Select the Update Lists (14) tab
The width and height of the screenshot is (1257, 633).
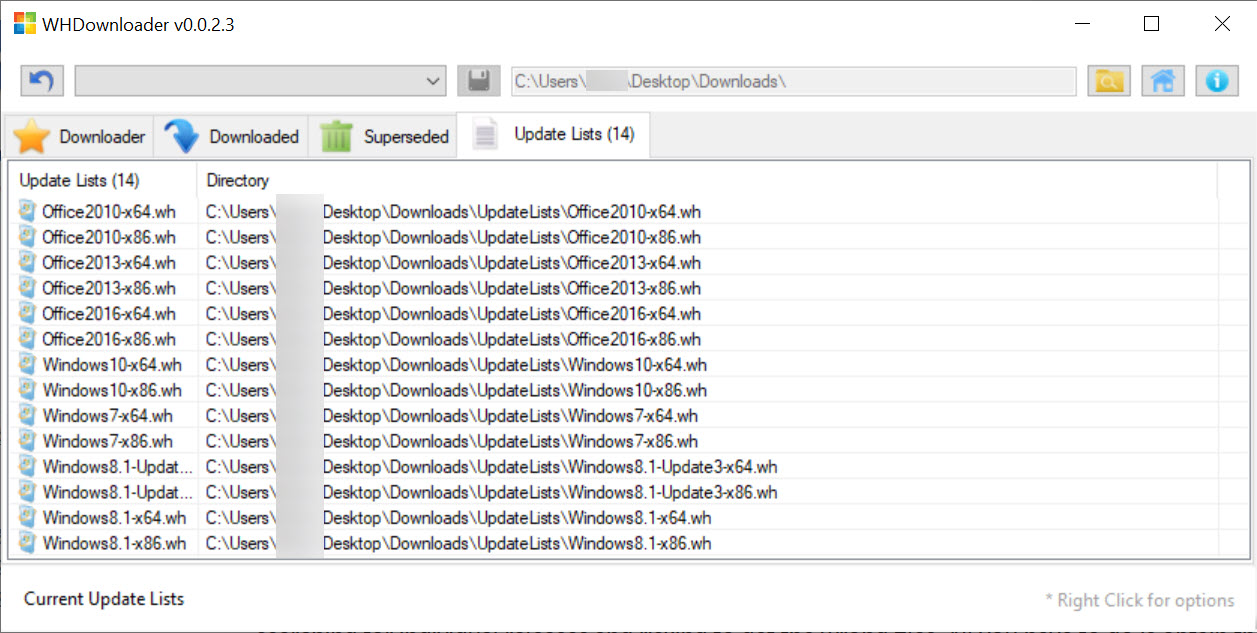click(x=553, y=134)
